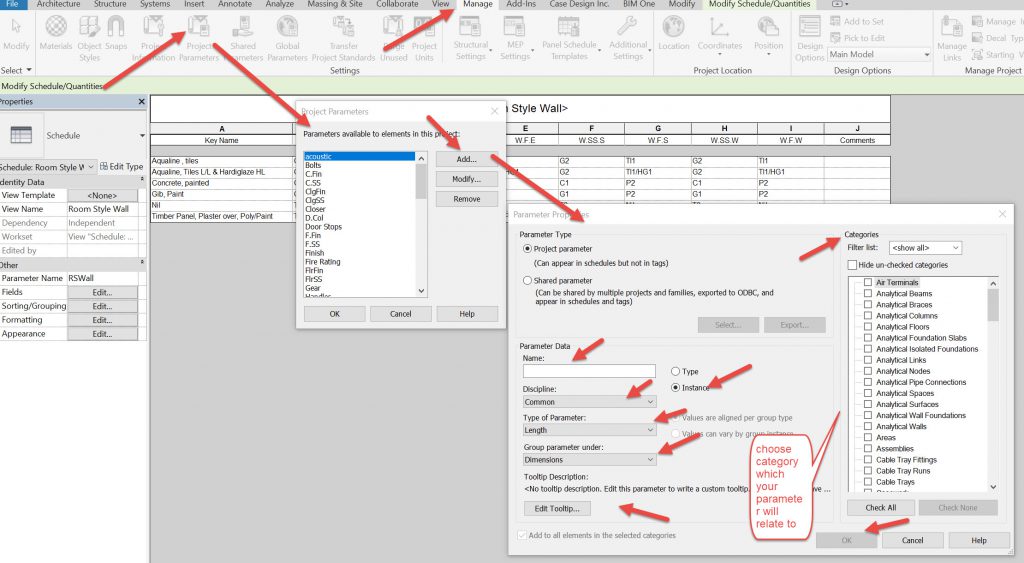Select the Shared parameter radio button
1024x563 pixels.
pyautogui.click(x=528, y=281)
